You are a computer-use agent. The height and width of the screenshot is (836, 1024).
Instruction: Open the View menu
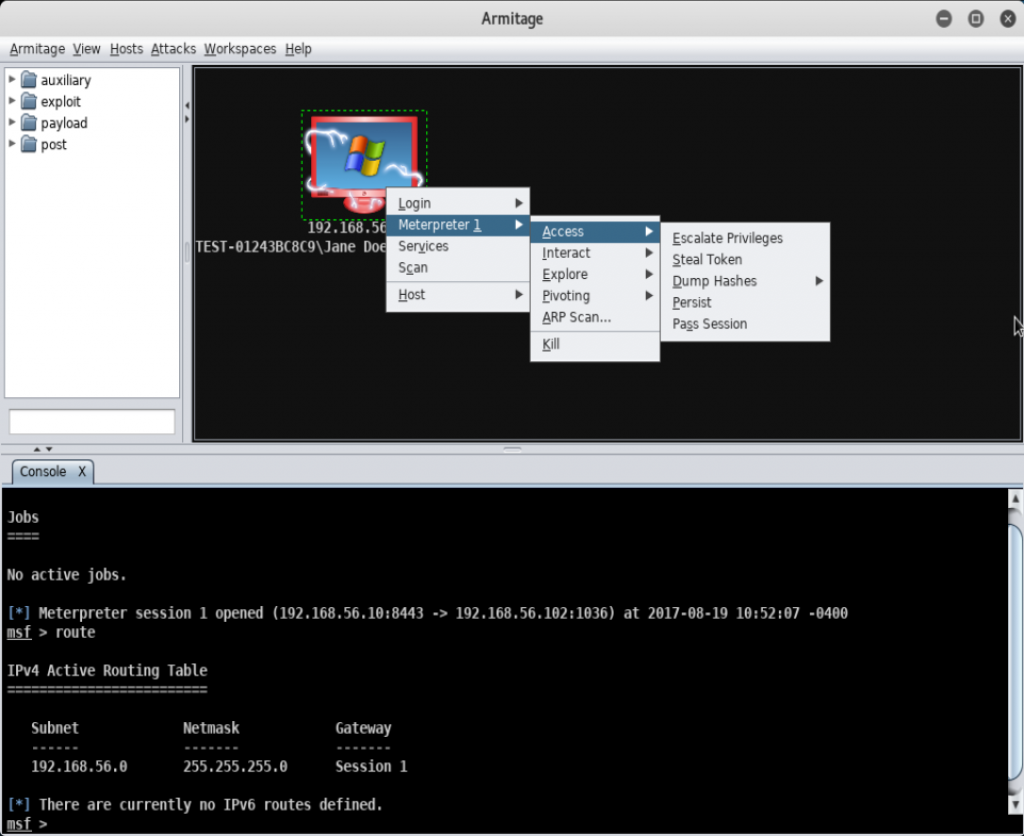click(x=87, y=49)
